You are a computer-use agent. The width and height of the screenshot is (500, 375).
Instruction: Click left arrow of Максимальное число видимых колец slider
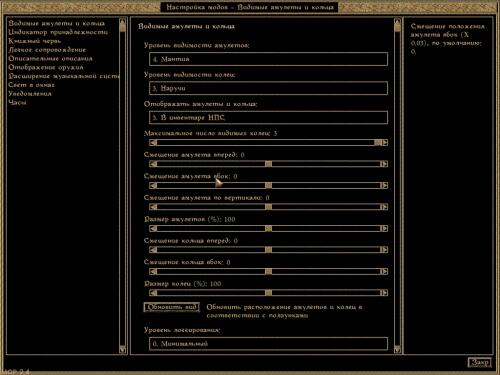pyautogui.click(x=153, y=143)
